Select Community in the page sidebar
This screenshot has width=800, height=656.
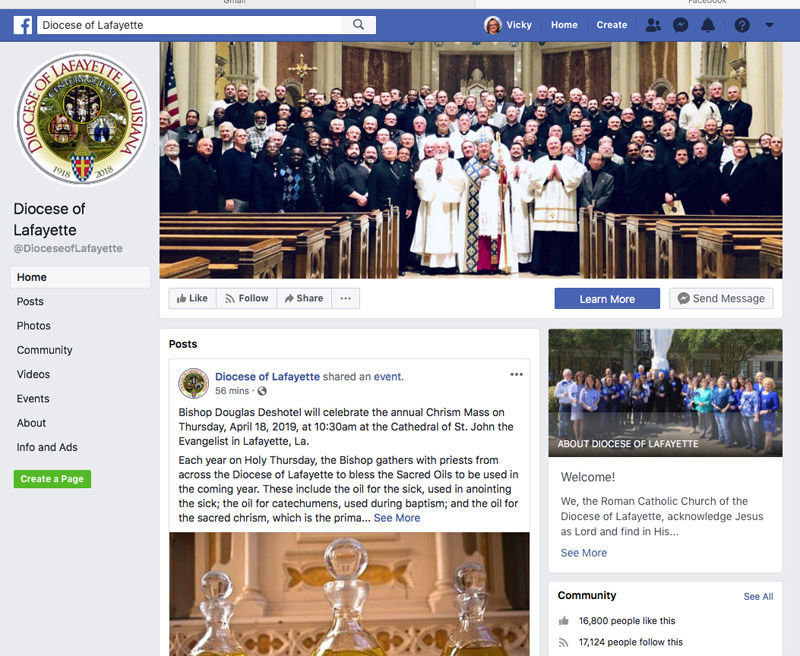point(44,350)
